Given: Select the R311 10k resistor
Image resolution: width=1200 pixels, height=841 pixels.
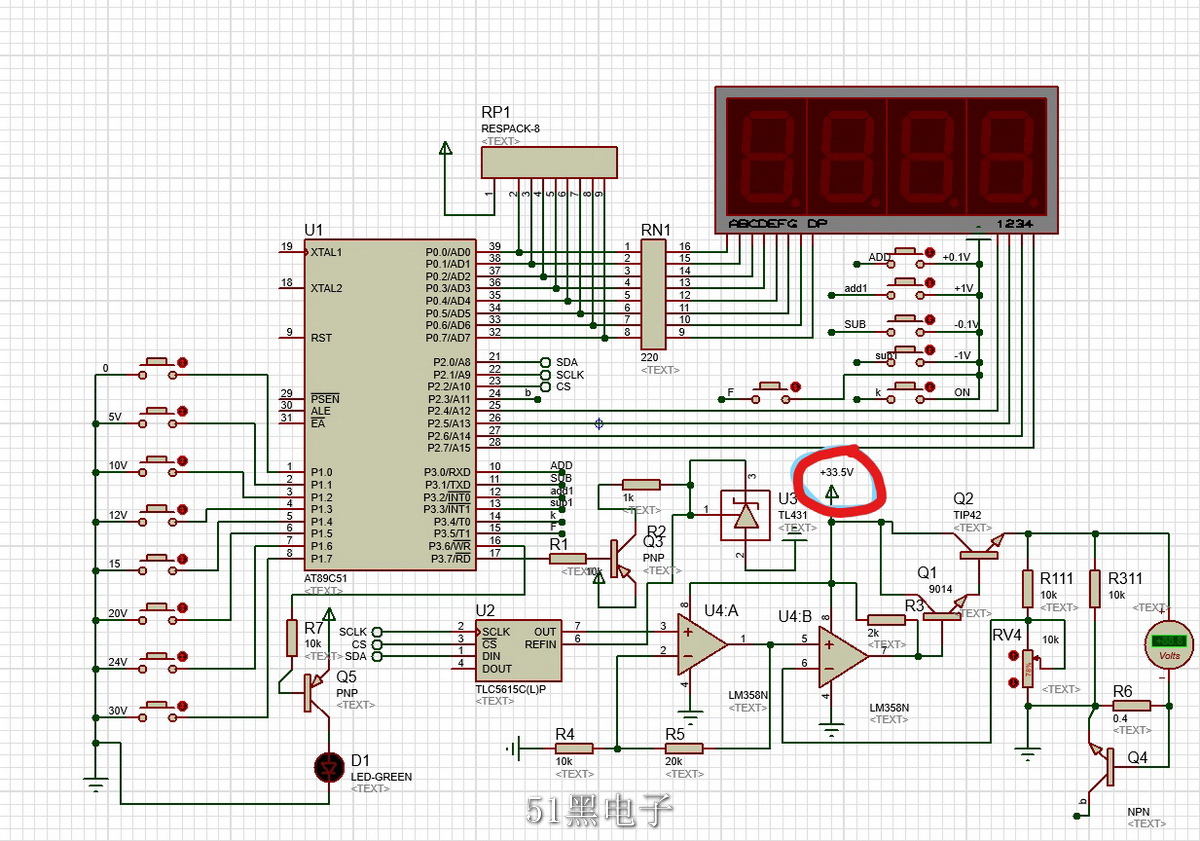Looking at the screenshot, I should point(1095,588).
